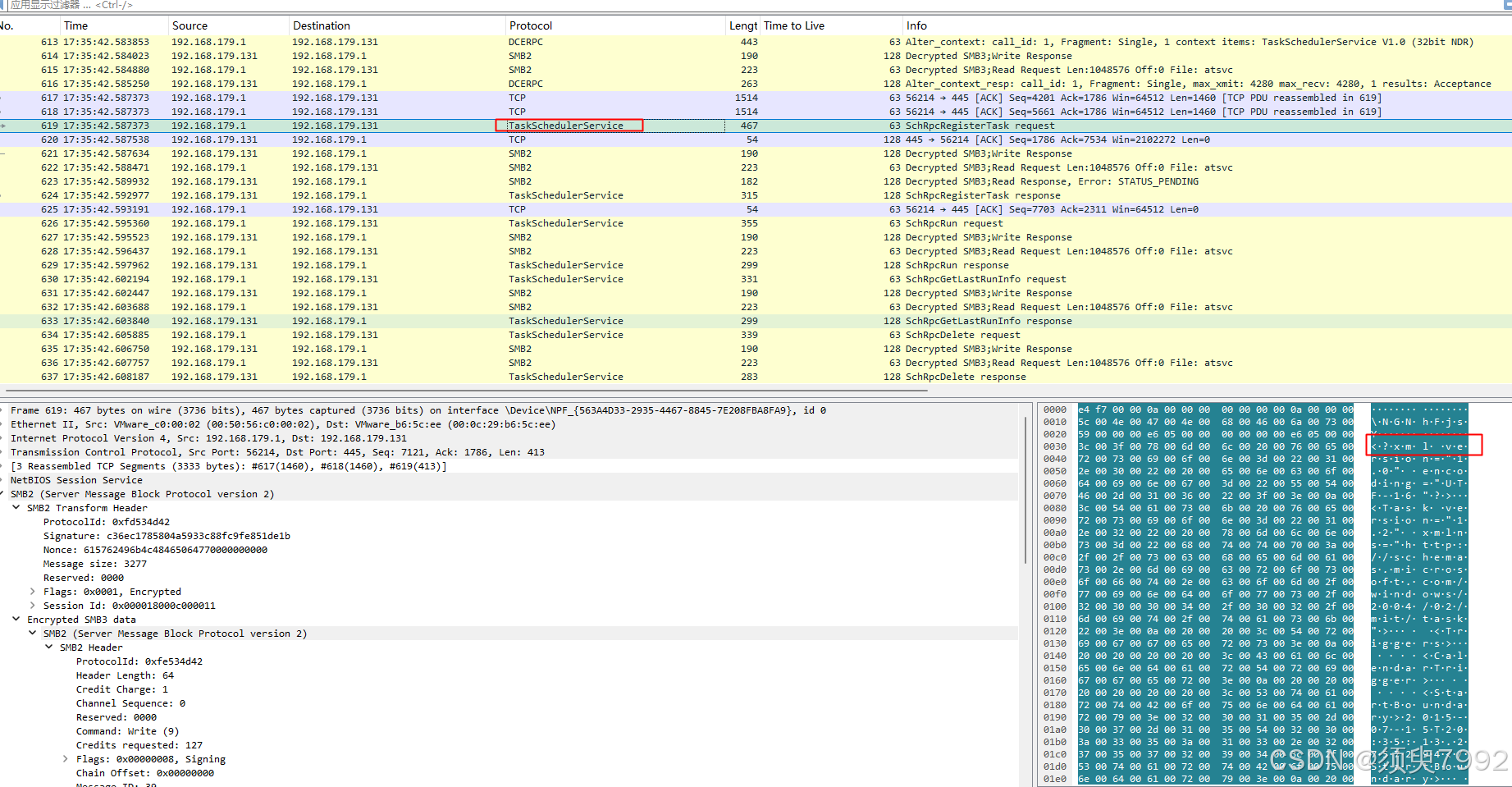Click the packet list horizontal scrollbar
Viewport: 1512px width, 787px height.
click(x=468, y=391)
